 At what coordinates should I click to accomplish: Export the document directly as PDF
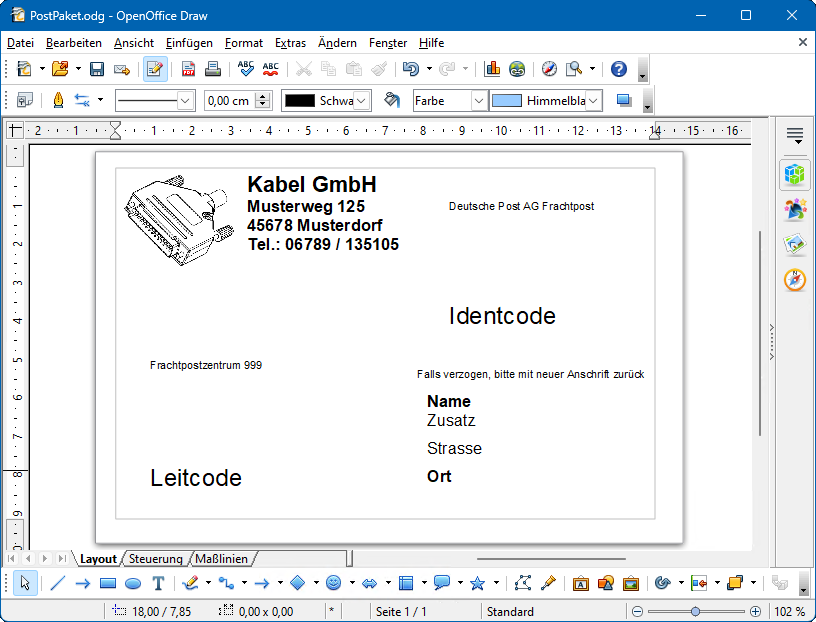point(188,70)
